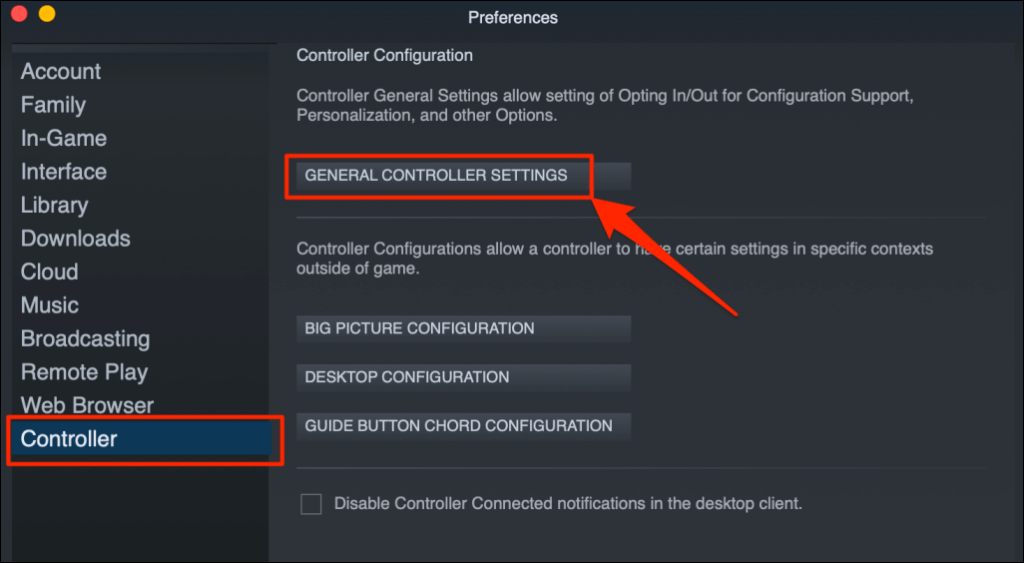1024x563 pixels.
Task: Click the Preferences window title bar
Action: click(x=512, y=17)
